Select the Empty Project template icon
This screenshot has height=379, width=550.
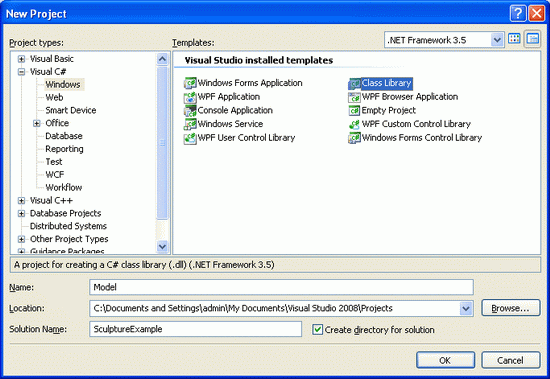click(x=354, y=111)
